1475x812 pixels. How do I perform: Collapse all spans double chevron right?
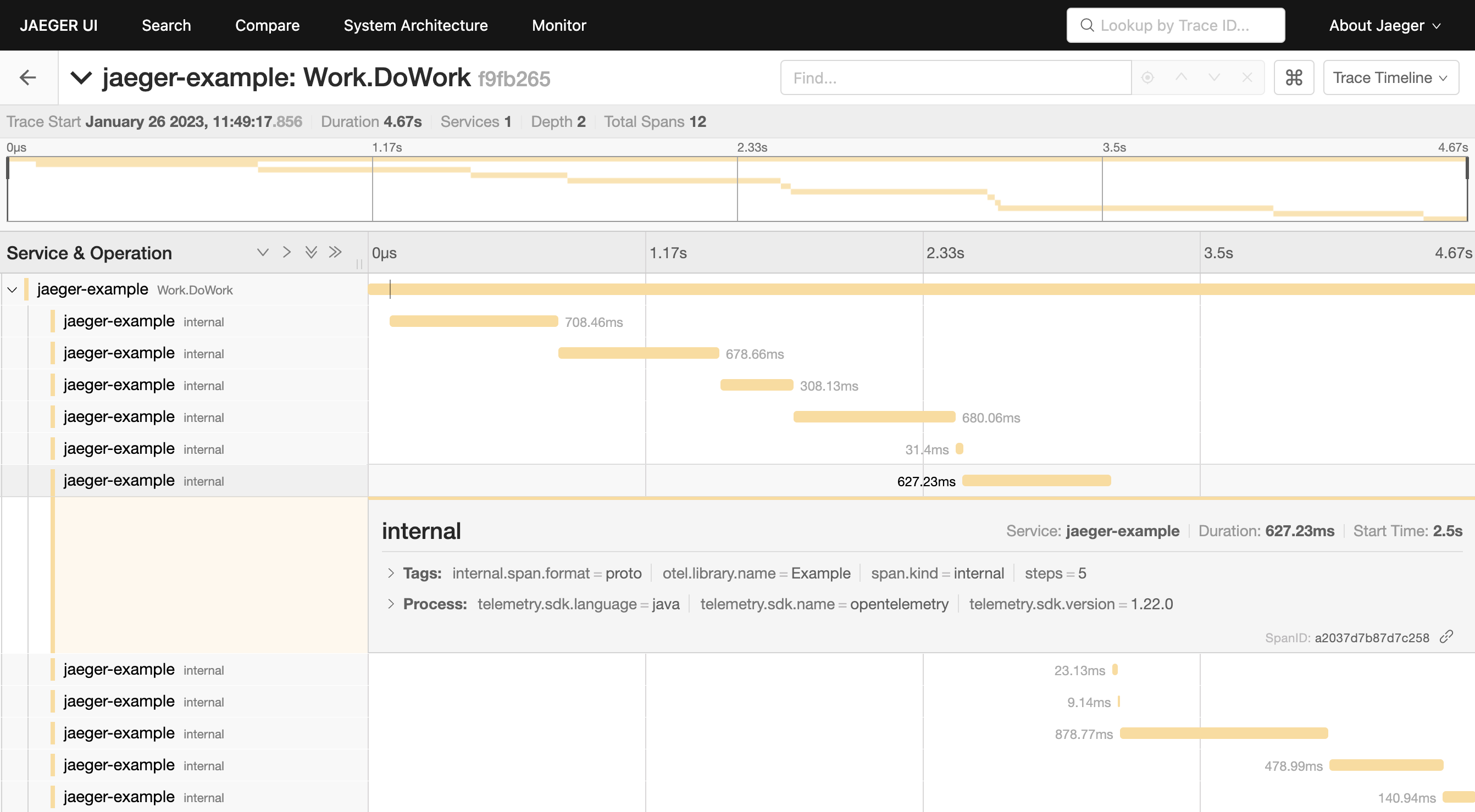coord(336,252)
